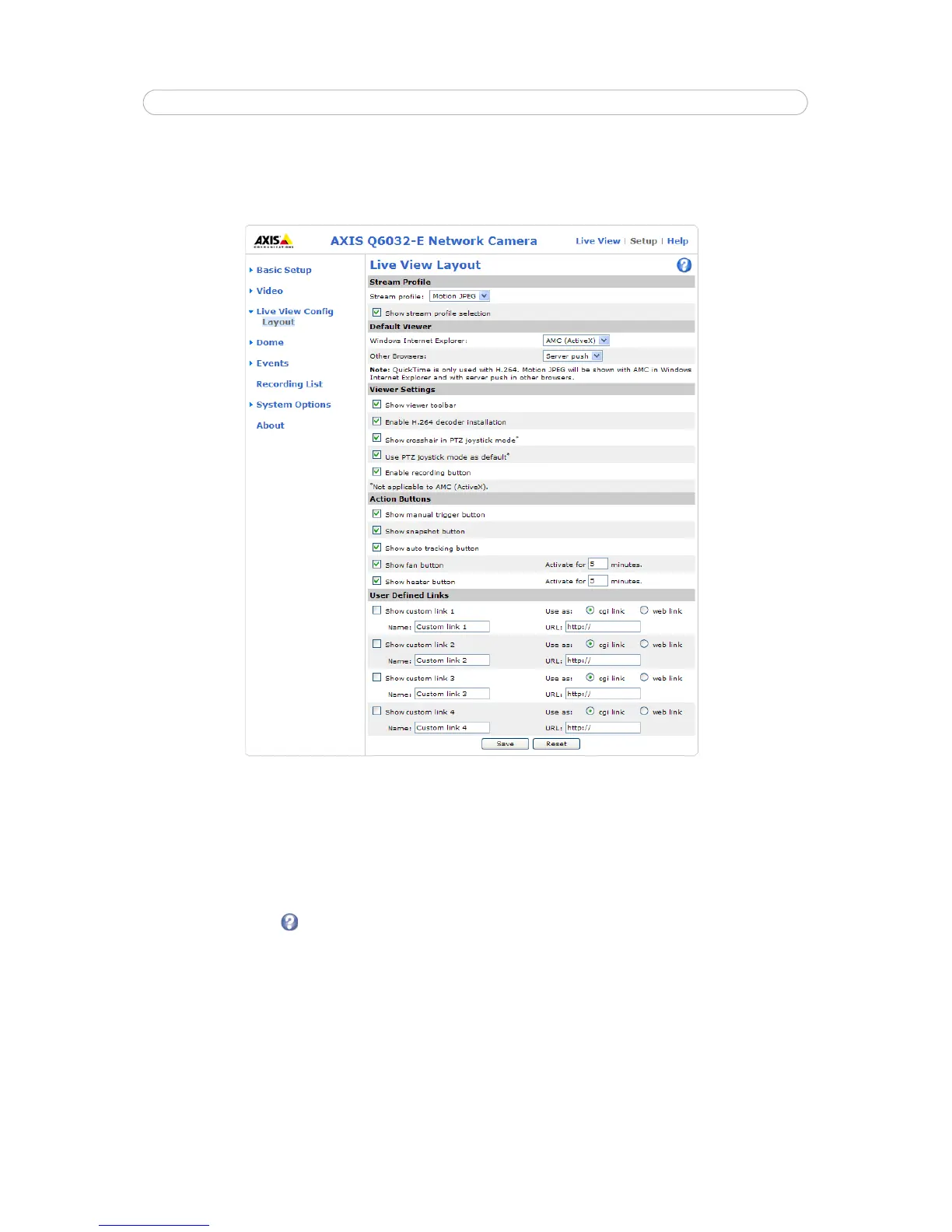Image resolution: width=952 pixels, height=1232 pixels.
Task: Expand the Events menu
Action: pos(271,363)
